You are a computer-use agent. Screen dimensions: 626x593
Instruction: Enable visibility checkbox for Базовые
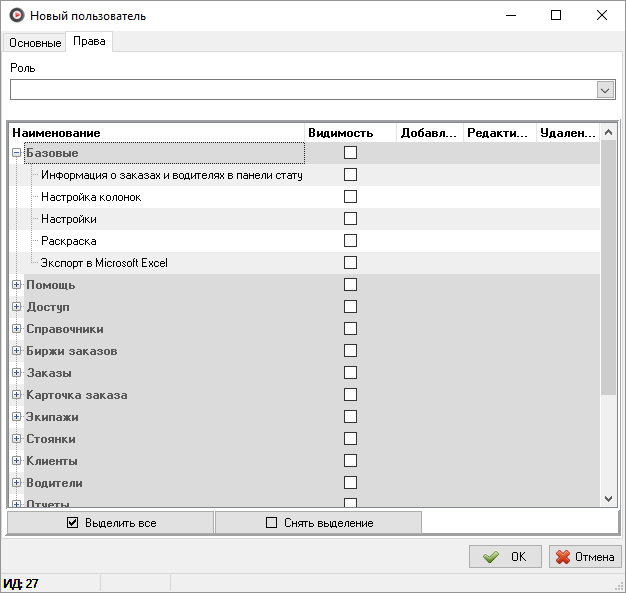[350, 153]
